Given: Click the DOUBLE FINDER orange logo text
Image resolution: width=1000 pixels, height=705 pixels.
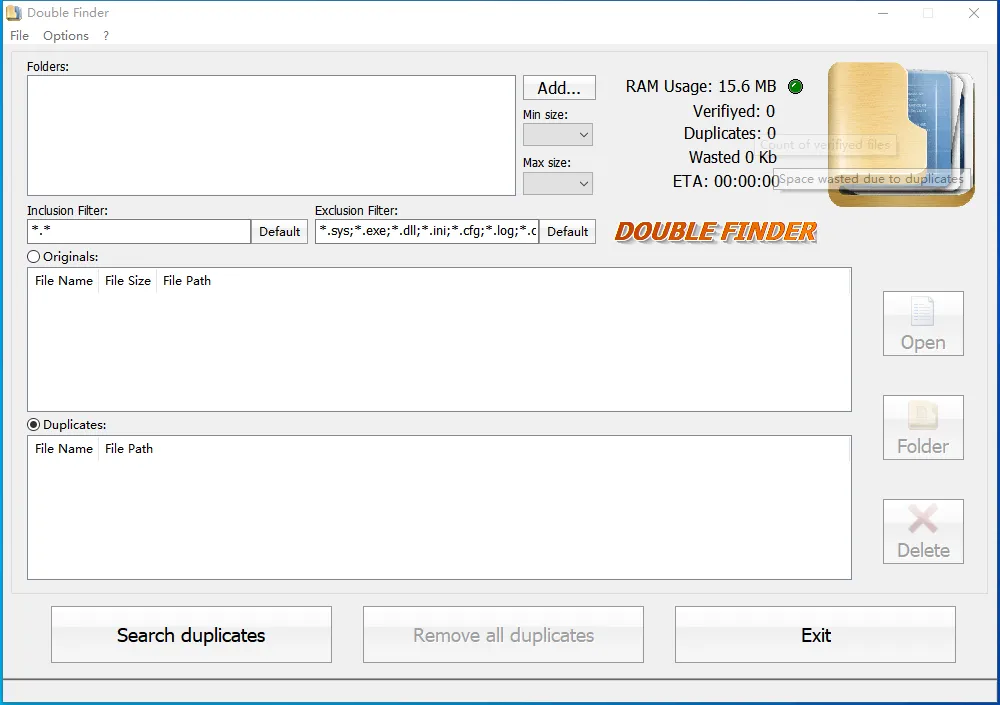Looking at the screenshot, I should 716,232.
